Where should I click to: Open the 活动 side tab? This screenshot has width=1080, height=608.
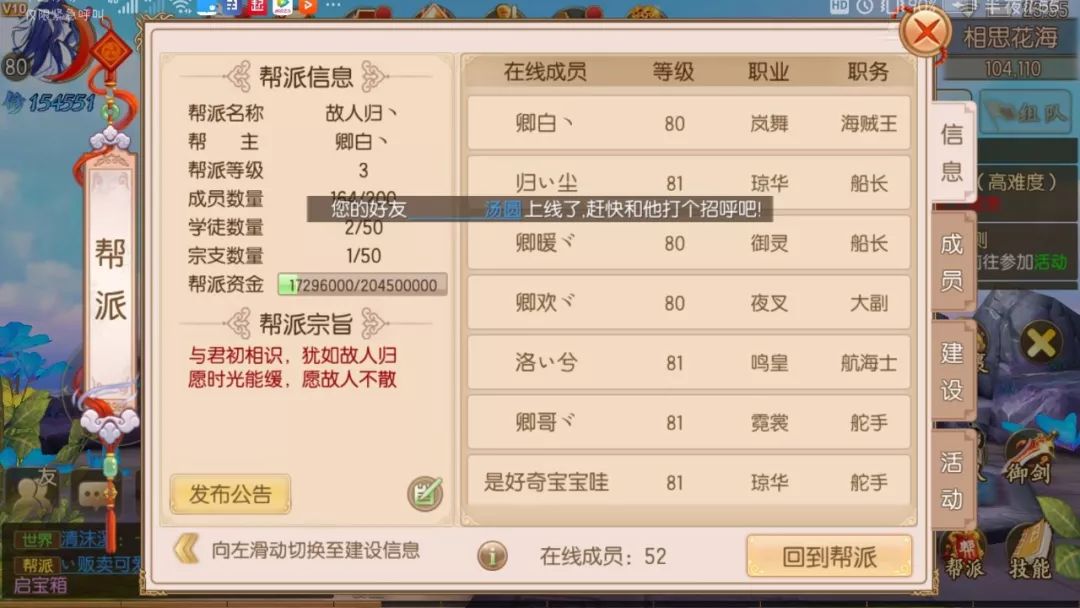click(x=953, y=479)
